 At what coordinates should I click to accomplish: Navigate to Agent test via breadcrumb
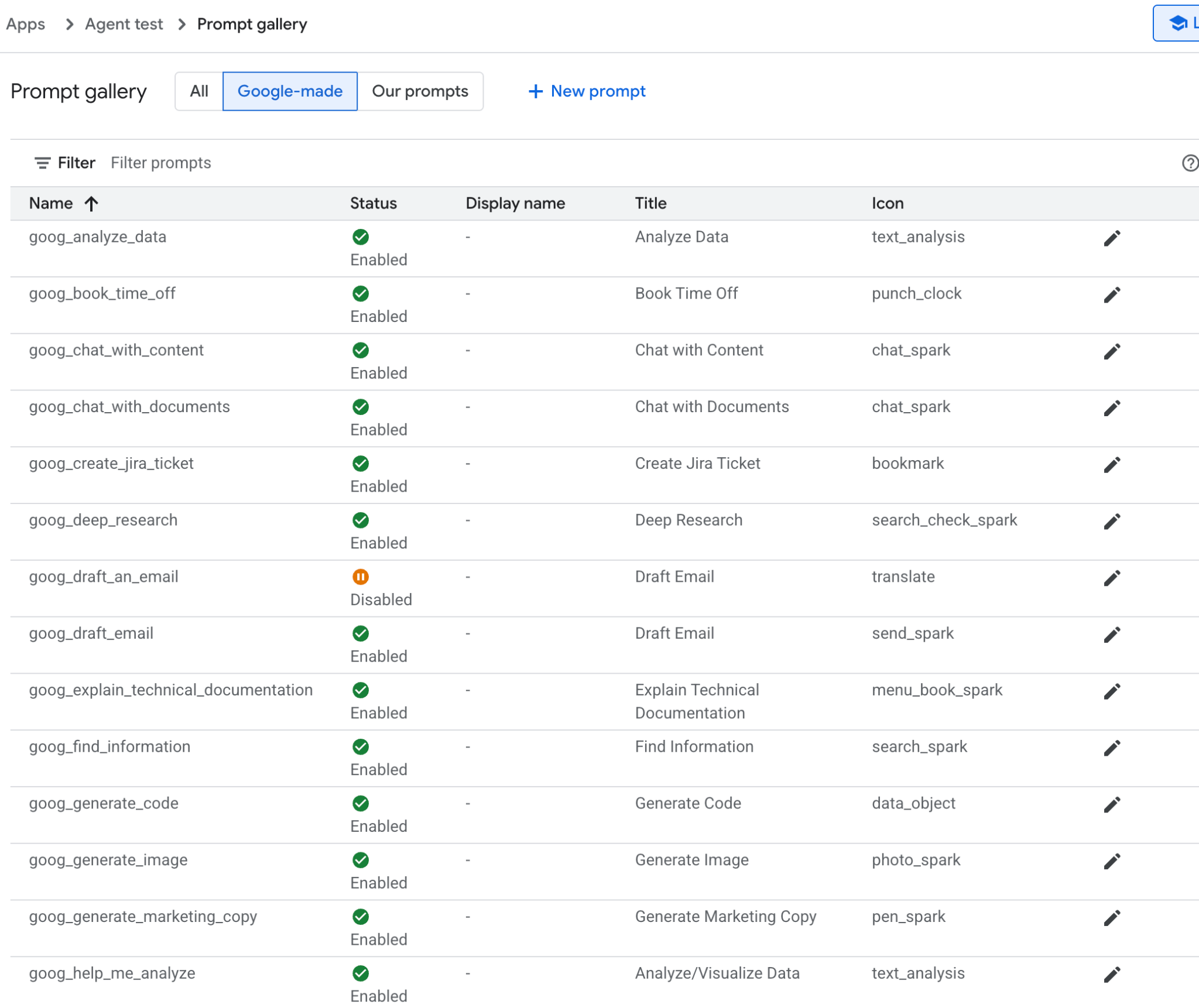tap(124, 24)
